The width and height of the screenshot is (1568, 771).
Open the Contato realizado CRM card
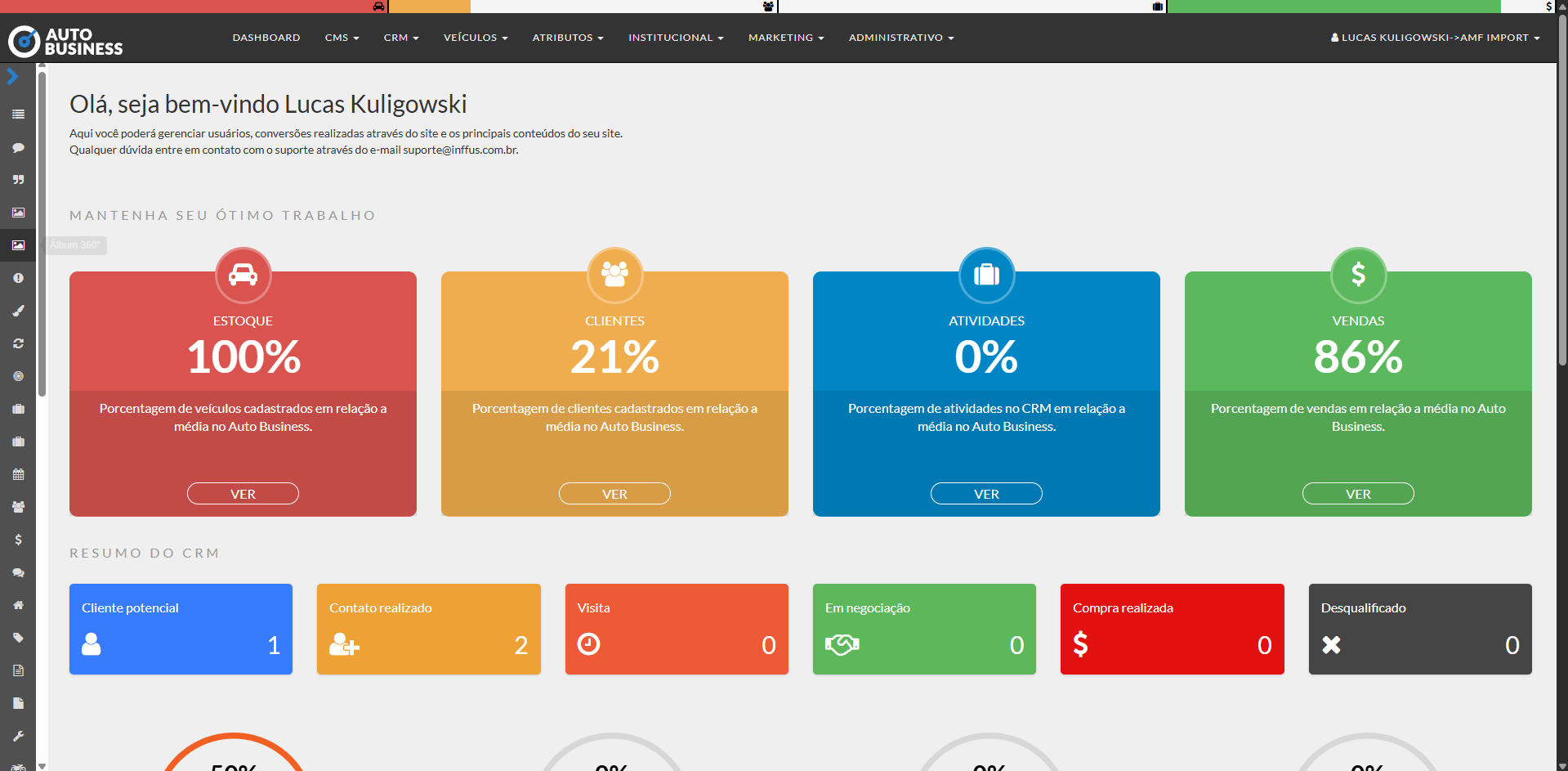pyautogui.click(x=429, y=629)
